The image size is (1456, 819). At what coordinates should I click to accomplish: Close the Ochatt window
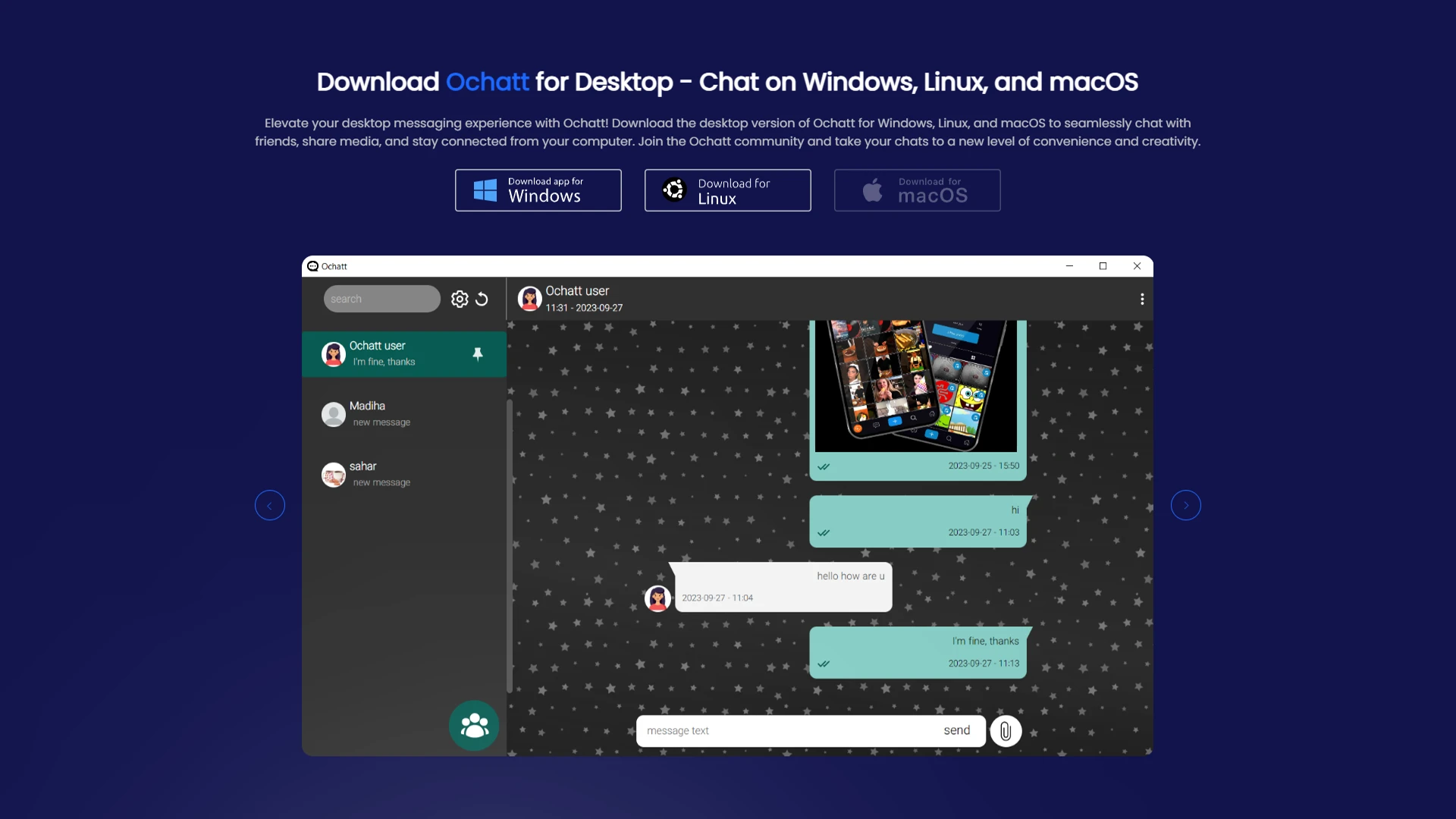click(1137, 266)
